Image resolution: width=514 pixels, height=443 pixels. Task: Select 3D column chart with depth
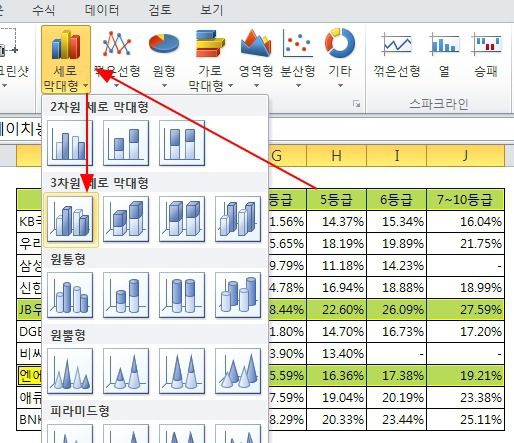click(x=238, y=219)
